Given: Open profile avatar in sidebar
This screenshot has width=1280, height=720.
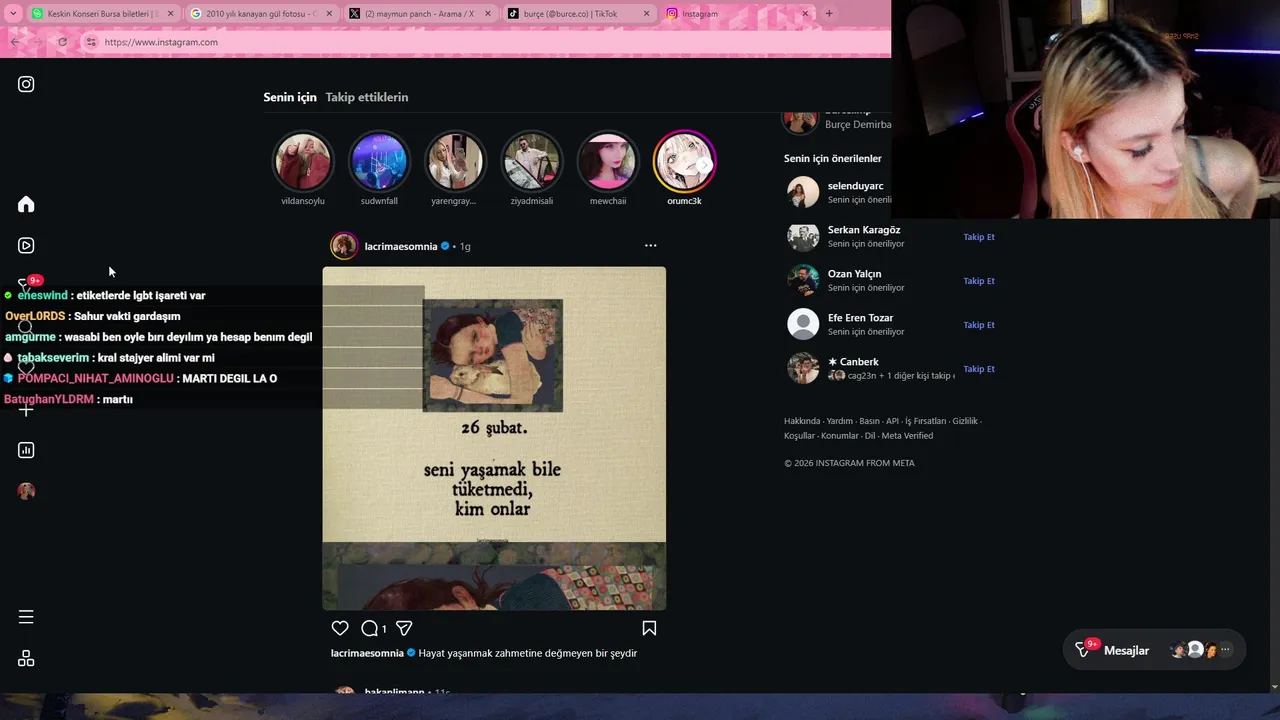Looking at the screenshot, I should [x=26, y=491].
